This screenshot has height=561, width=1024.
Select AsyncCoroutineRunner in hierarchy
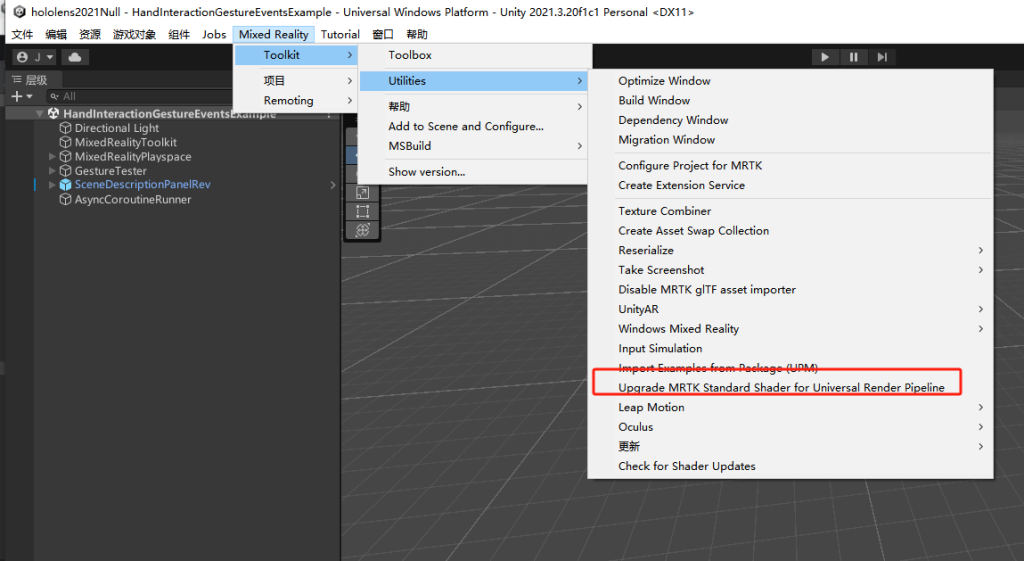coord(133,199)
